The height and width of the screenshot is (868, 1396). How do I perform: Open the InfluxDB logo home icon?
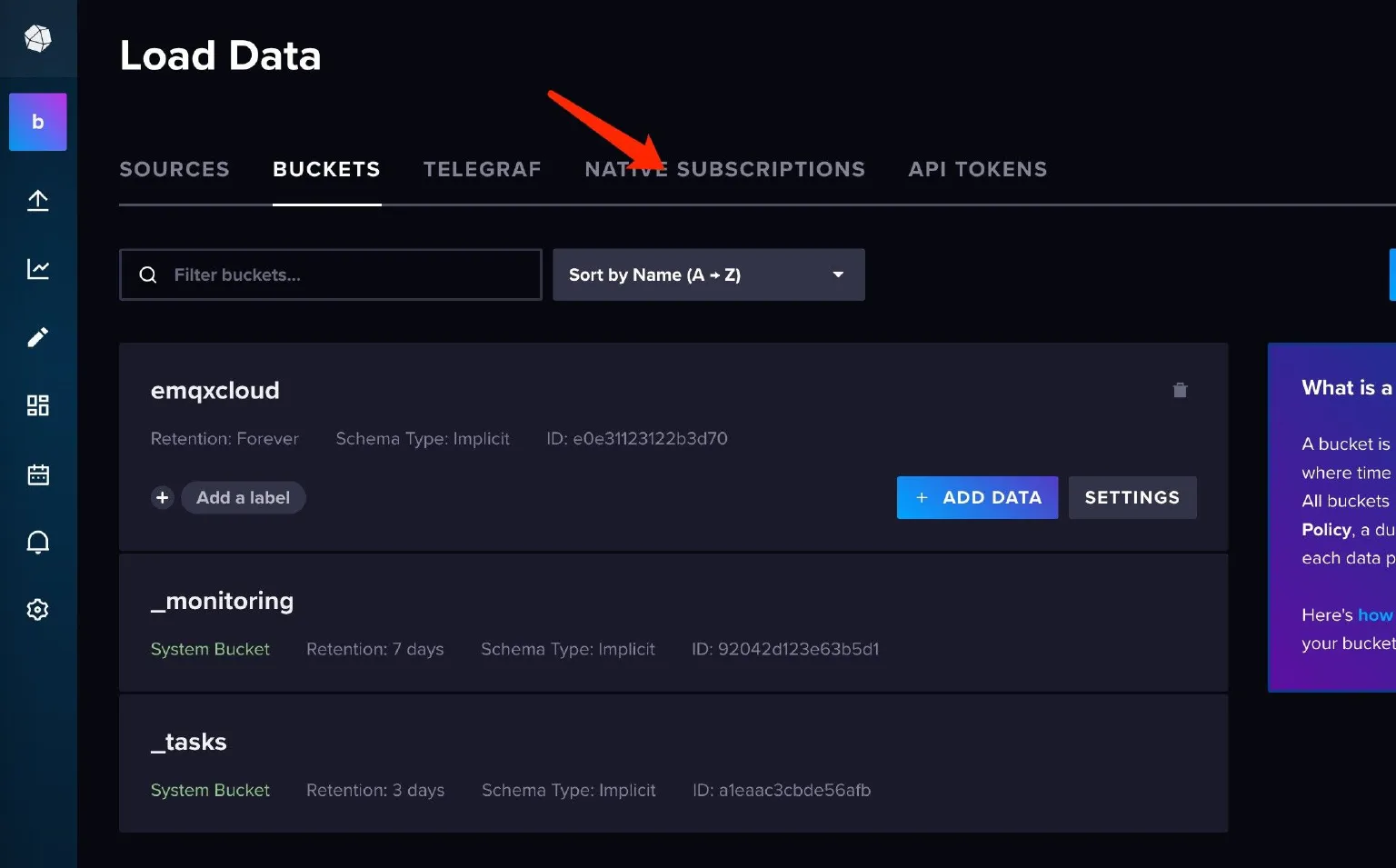click(38, 37)
